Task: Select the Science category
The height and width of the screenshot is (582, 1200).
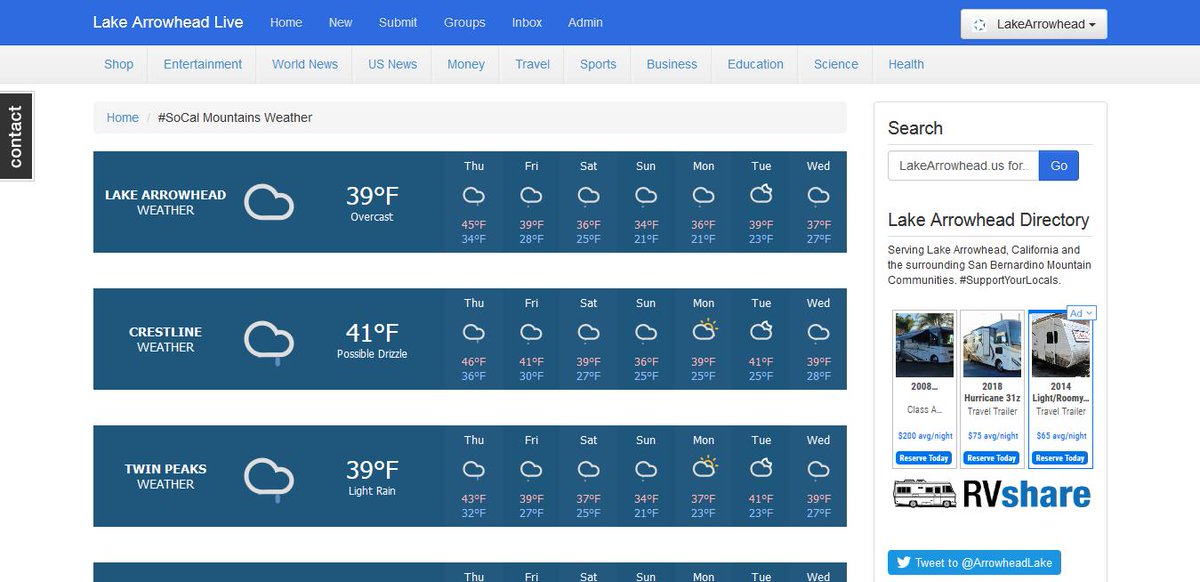Action: (x=836, y=64)
